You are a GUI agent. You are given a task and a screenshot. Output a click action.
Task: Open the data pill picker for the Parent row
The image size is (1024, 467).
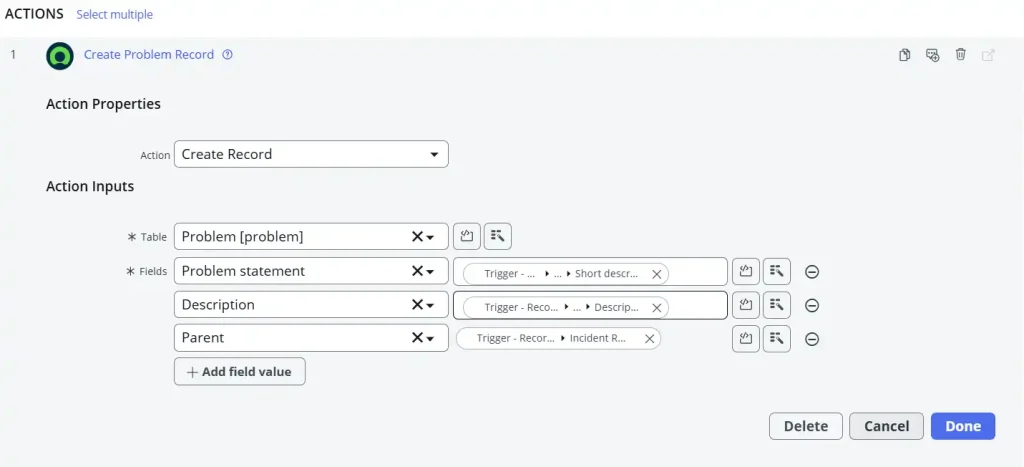[777, 339]
